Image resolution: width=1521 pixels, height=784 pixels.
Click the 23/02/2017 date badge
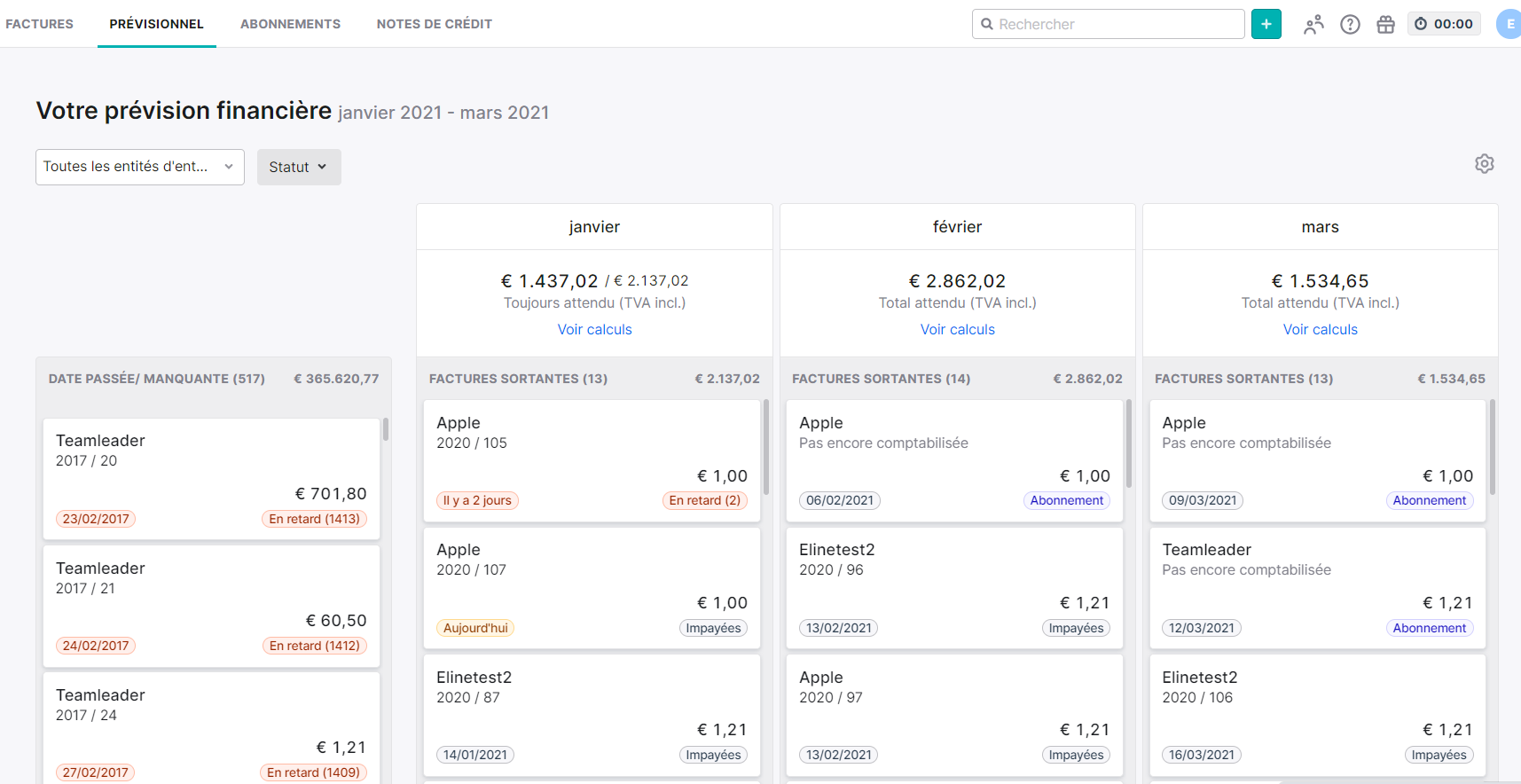pos(96,519)
